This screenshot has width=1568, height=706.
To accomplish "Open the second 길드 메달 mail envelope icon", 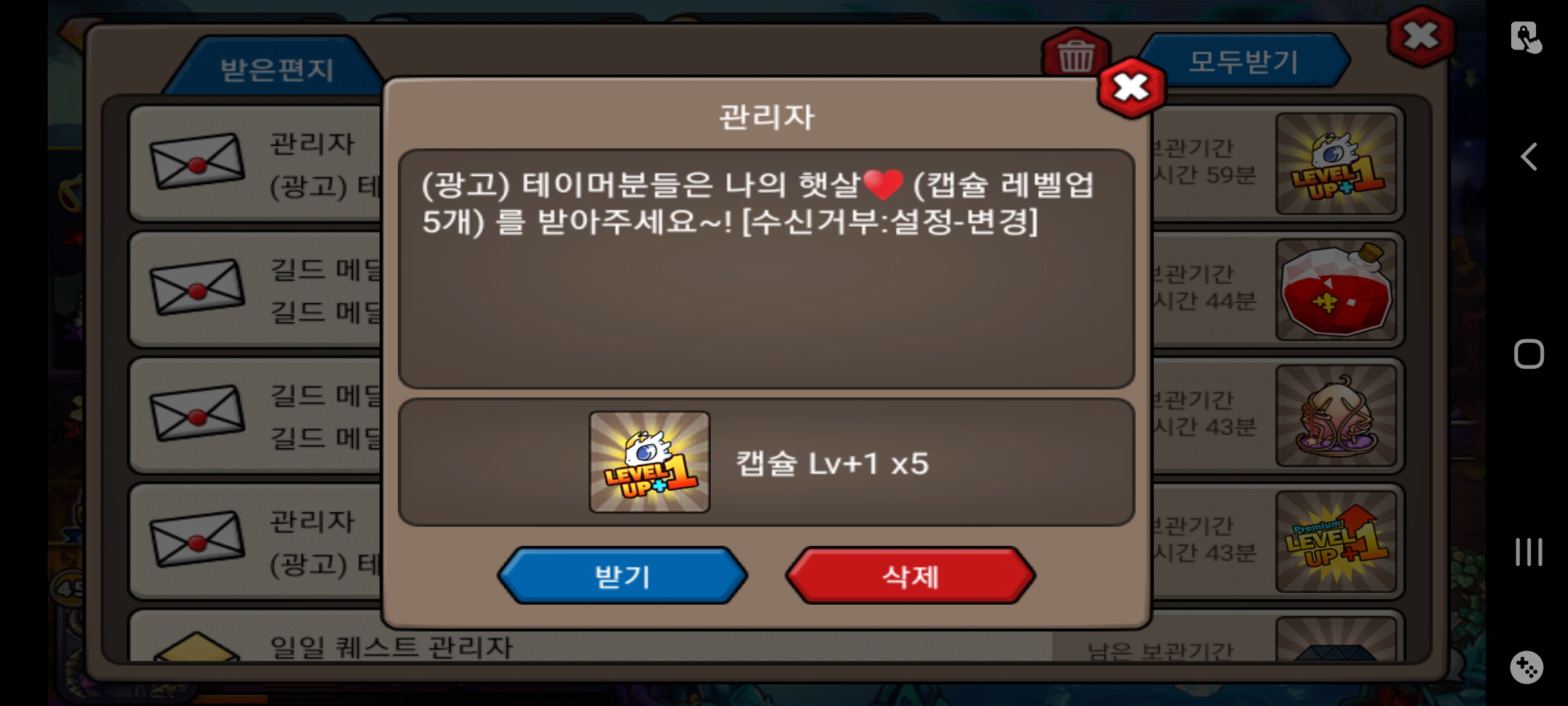I will (x=197, y=288).
